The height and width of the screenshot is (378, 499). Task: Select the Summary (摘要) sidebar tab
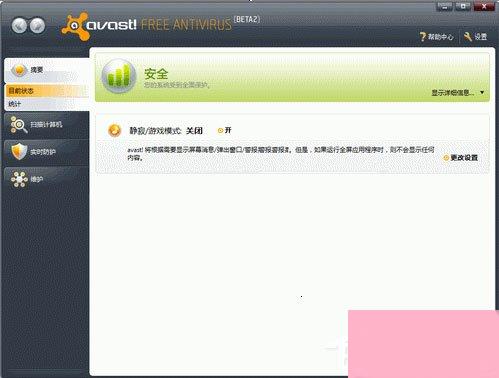pyautogui.click(x=47, y=70)
